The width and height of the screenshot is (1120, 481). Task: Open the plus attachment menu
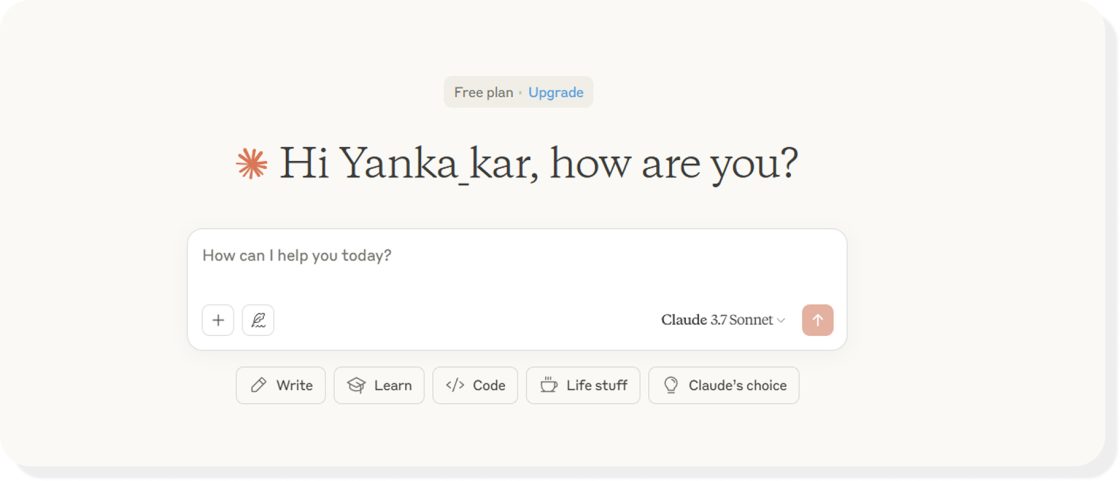[x=218, y=320]
